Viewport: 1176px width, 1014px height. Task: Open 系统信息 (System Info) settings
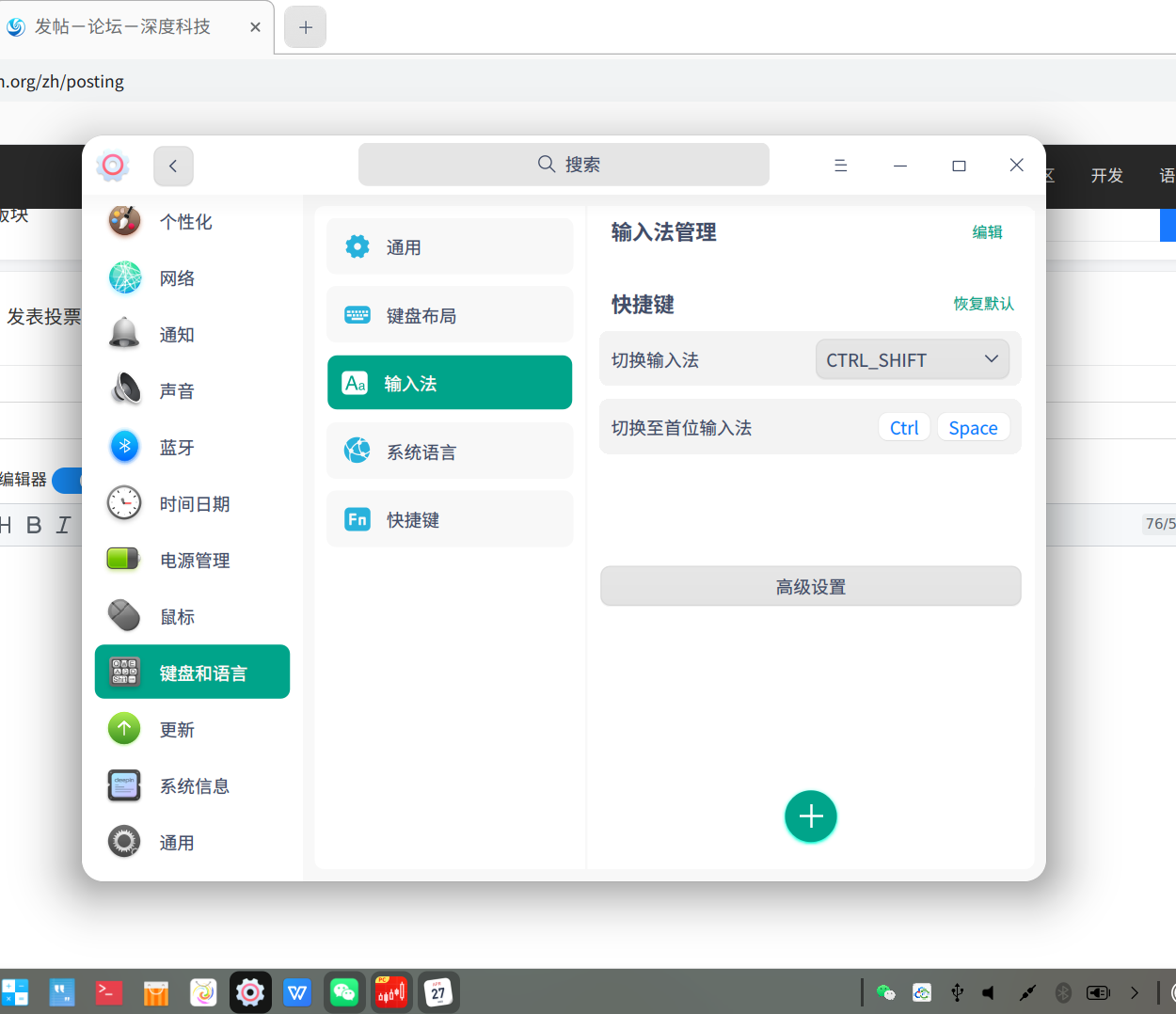click(192, 786)
